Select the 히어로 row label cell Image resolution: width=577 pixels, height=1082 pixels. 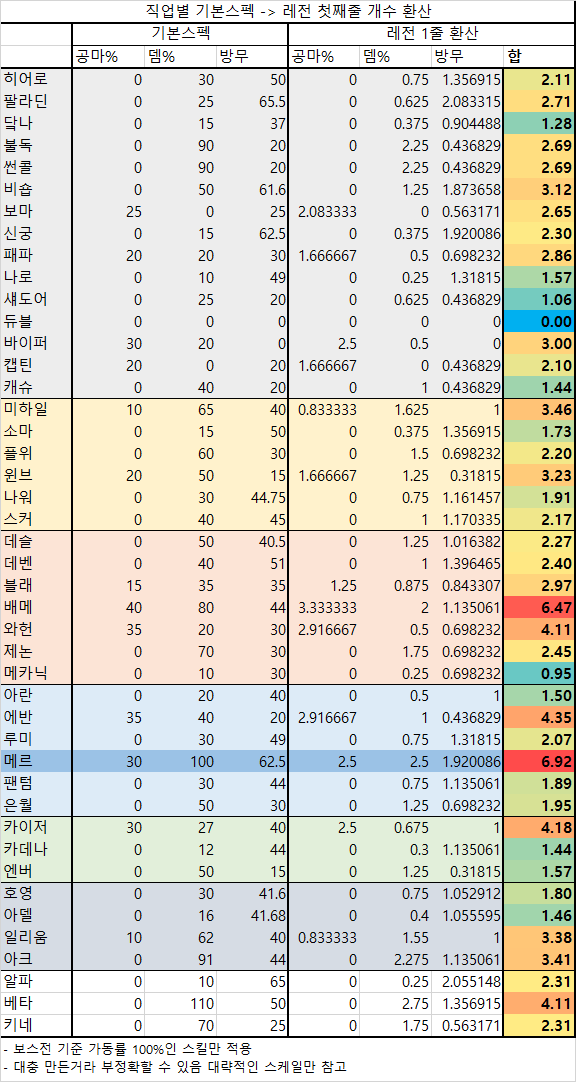pos(37,79)
